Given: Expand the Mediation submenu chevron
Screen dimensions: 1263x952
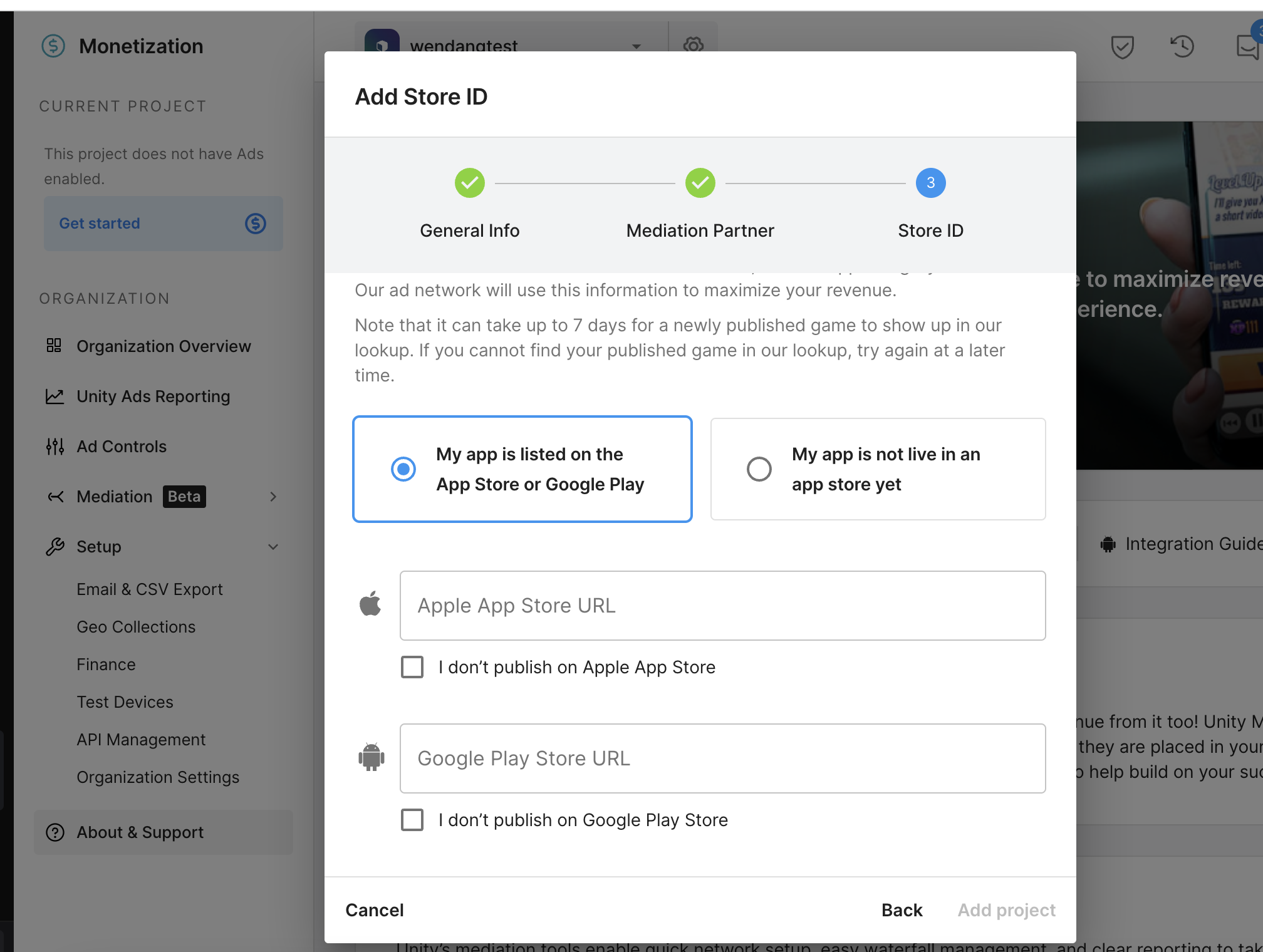Looking at the screenshot, I should (x=273, y=497).
